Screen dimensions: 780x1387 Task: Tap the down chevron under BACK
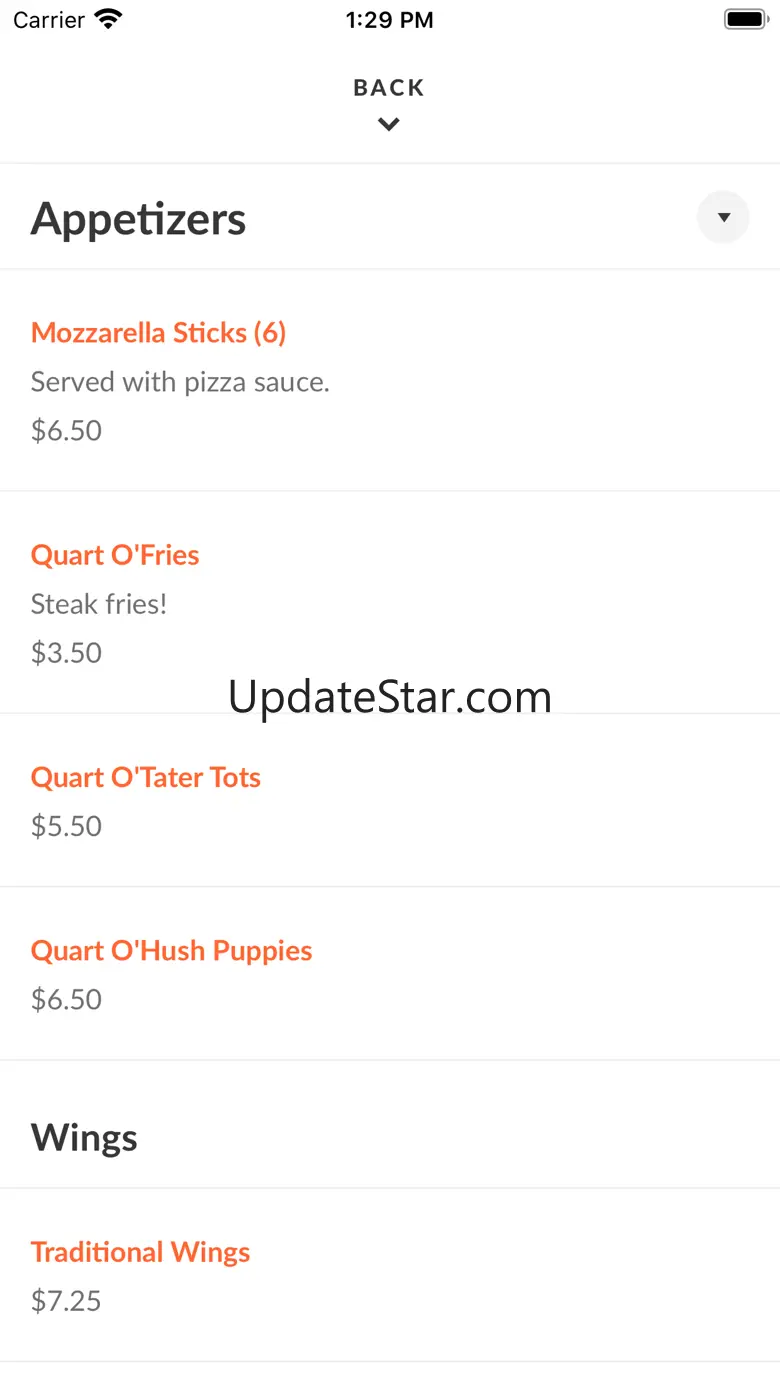pyautogui.click(x=389, y=125)
